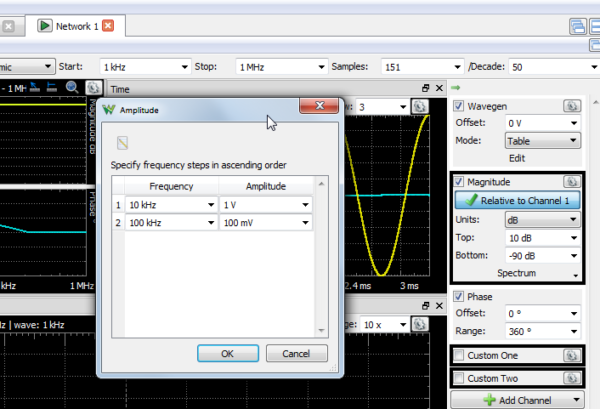Screen dimensions: 600x409
Task: Open Phase Offset dropdown
Action: (574, 314)
